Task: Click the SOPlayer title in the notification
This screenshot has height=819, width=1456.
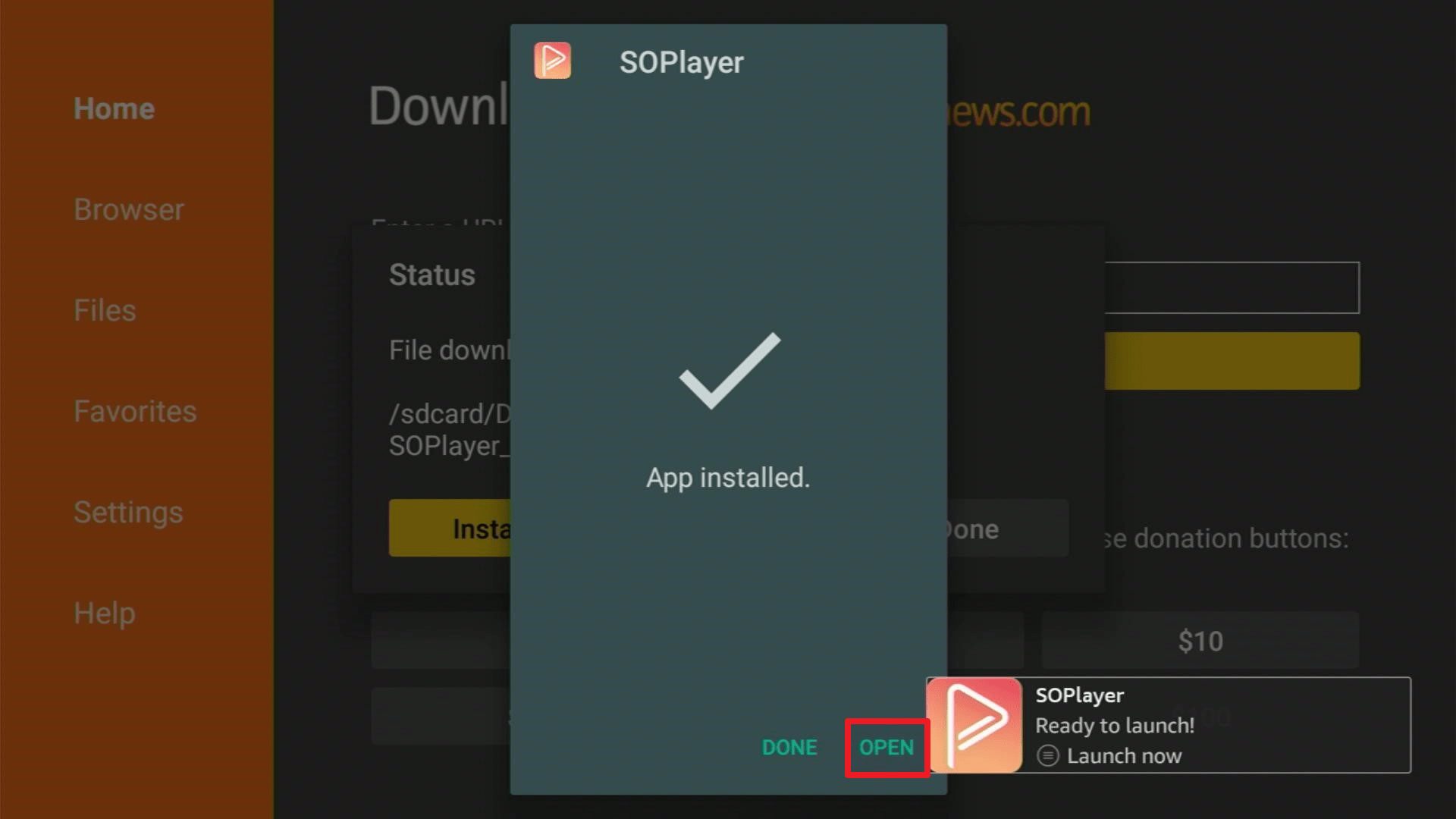Action: pyautogui.click(x=1080, y=695)
